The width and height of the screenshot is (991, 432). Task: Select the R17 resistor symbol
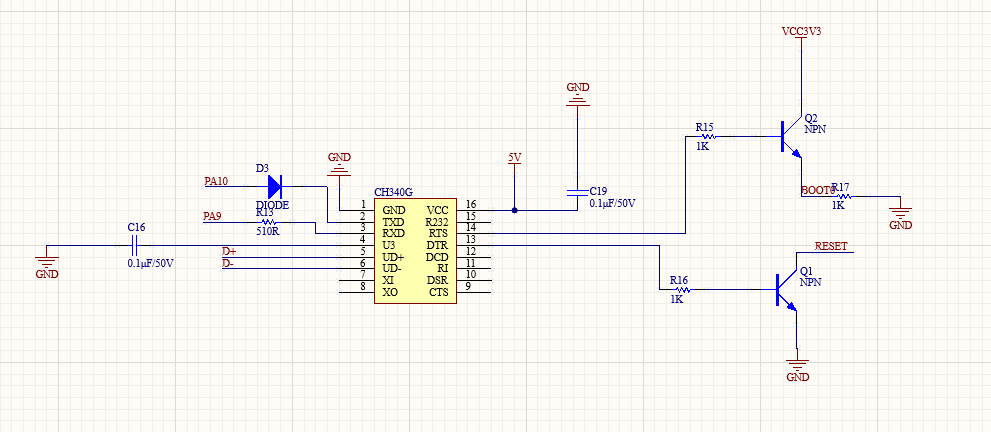click(842, 196)
